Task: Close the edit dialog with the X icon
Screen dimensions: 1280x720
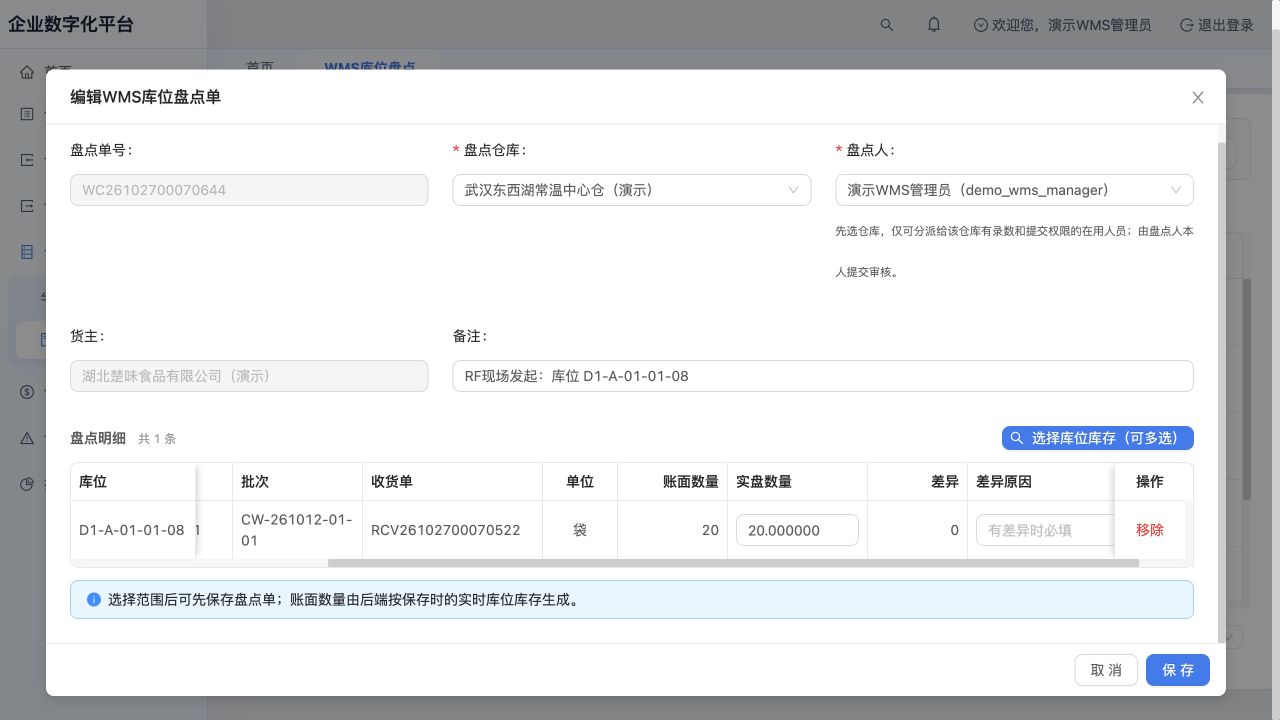Action: tap(1198, 97)
